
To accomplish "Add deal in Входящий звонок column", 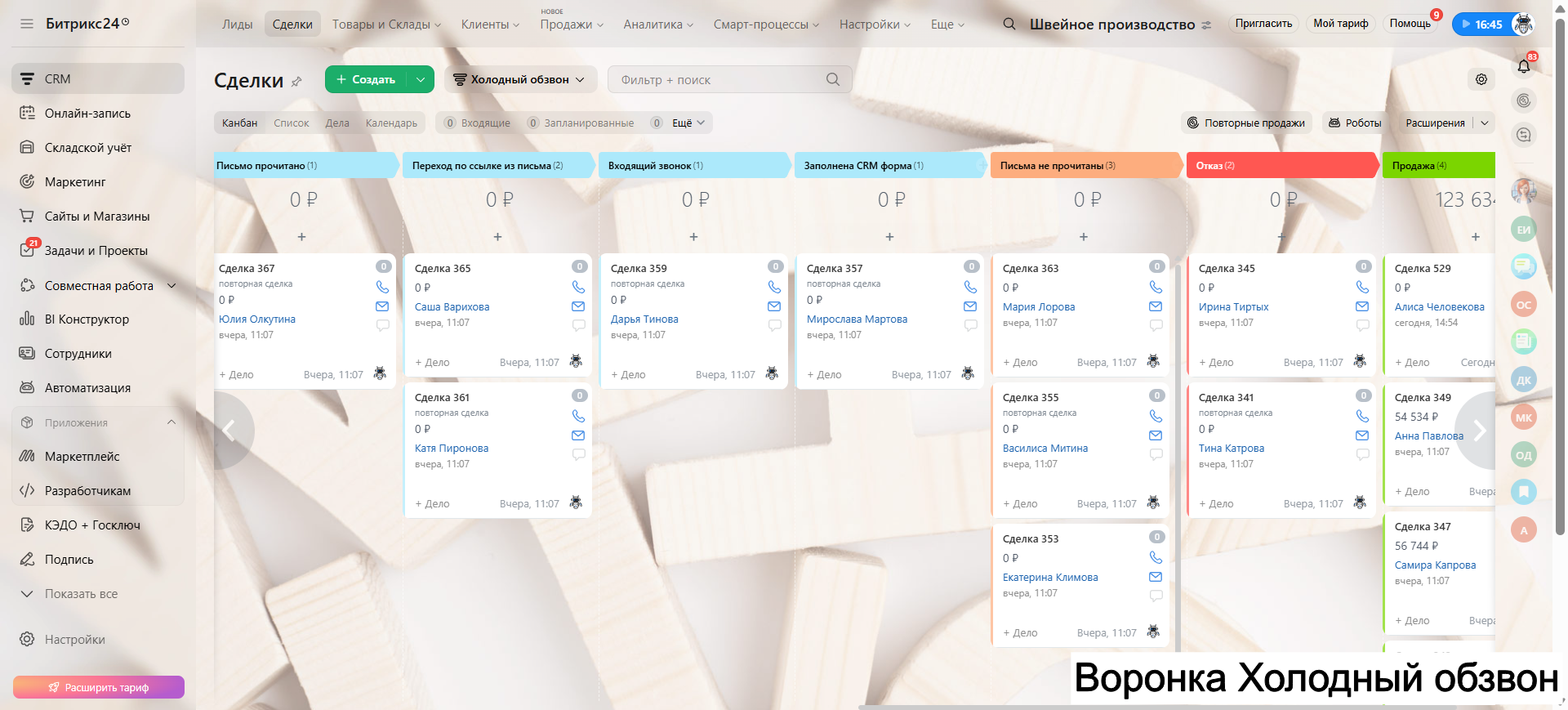I will pyautogui.click(x=693, y=237).
